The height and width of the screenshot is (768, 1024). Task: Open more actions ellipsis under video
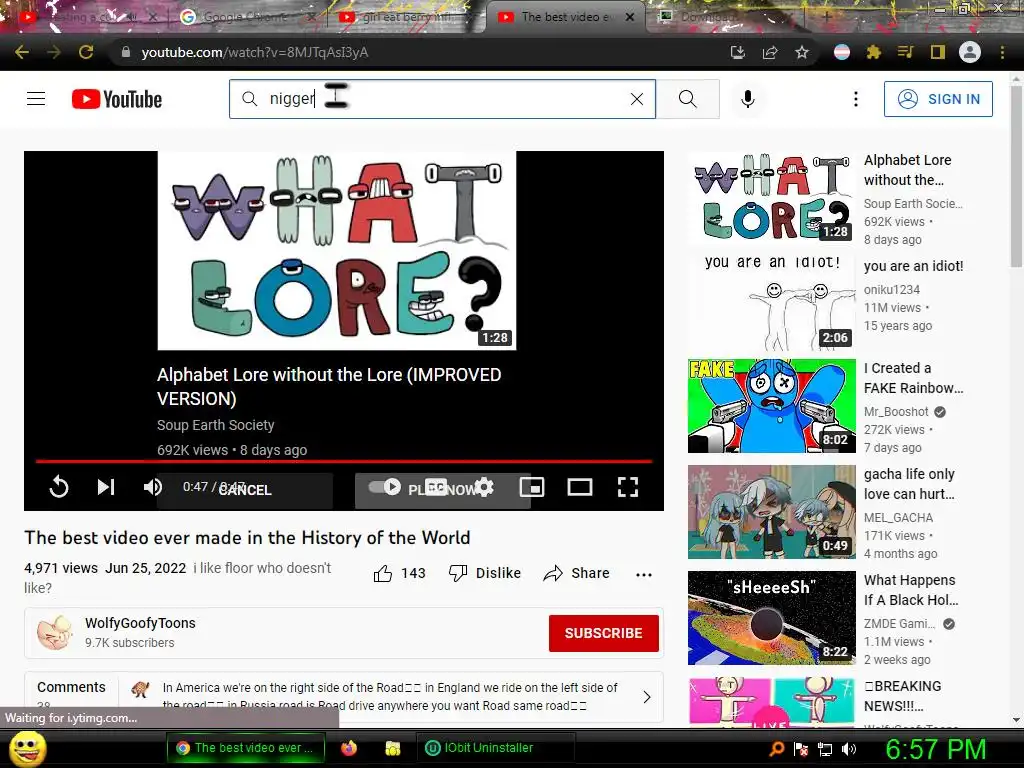[644, 575]
